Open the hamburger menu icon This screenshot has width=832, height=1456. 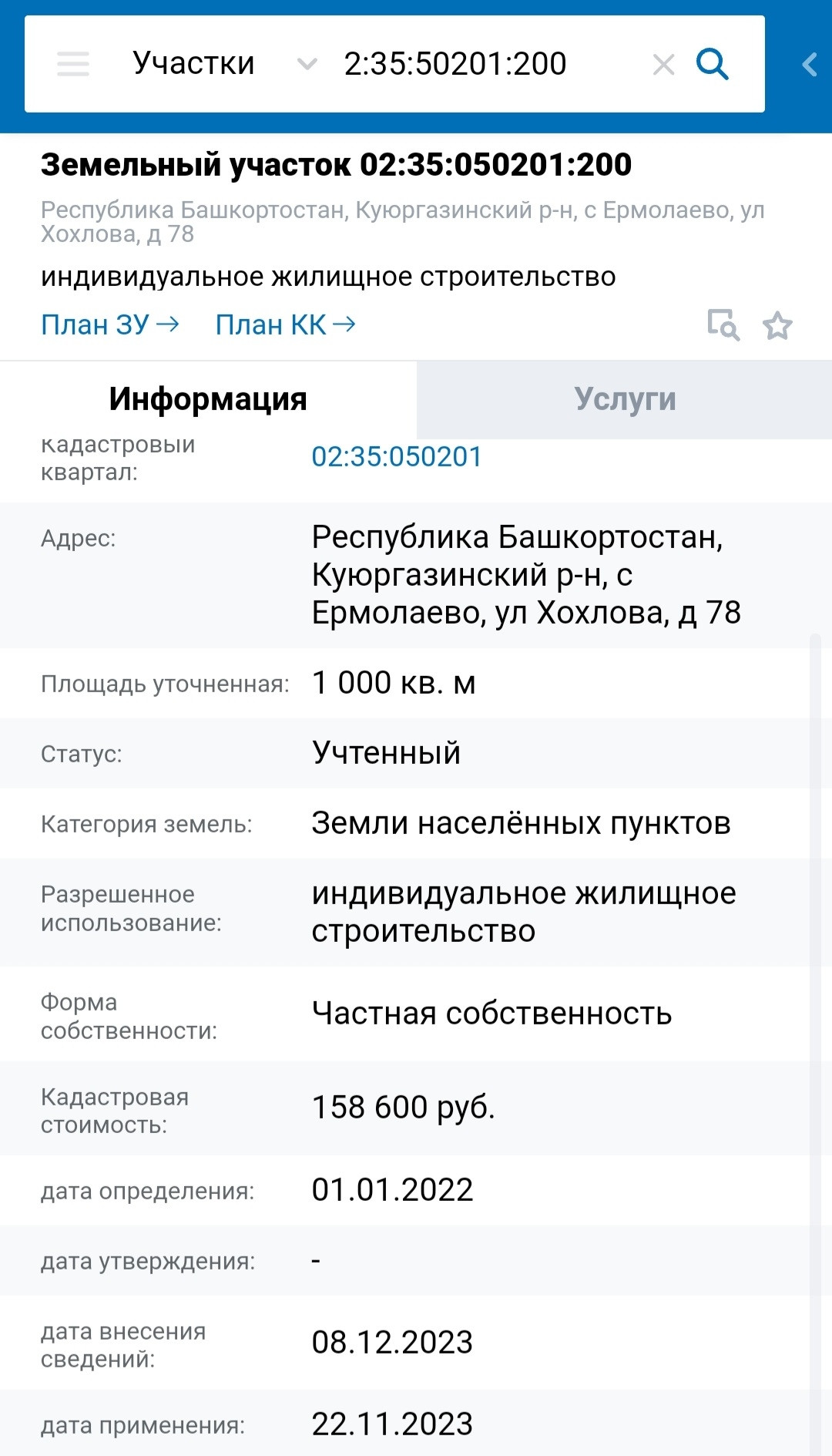tap(73, 64)
